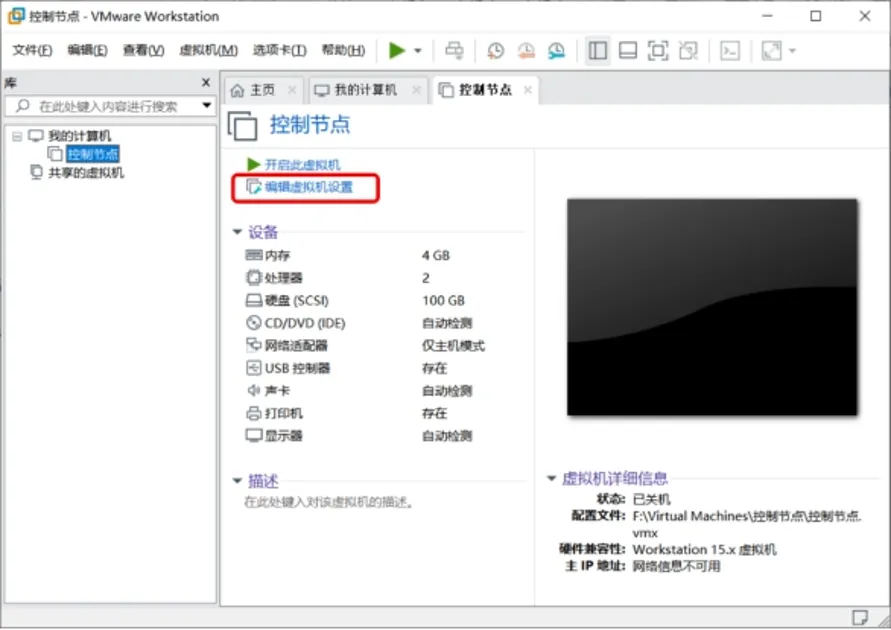Open the stretch display dropdown arrow

pos(792,51)
